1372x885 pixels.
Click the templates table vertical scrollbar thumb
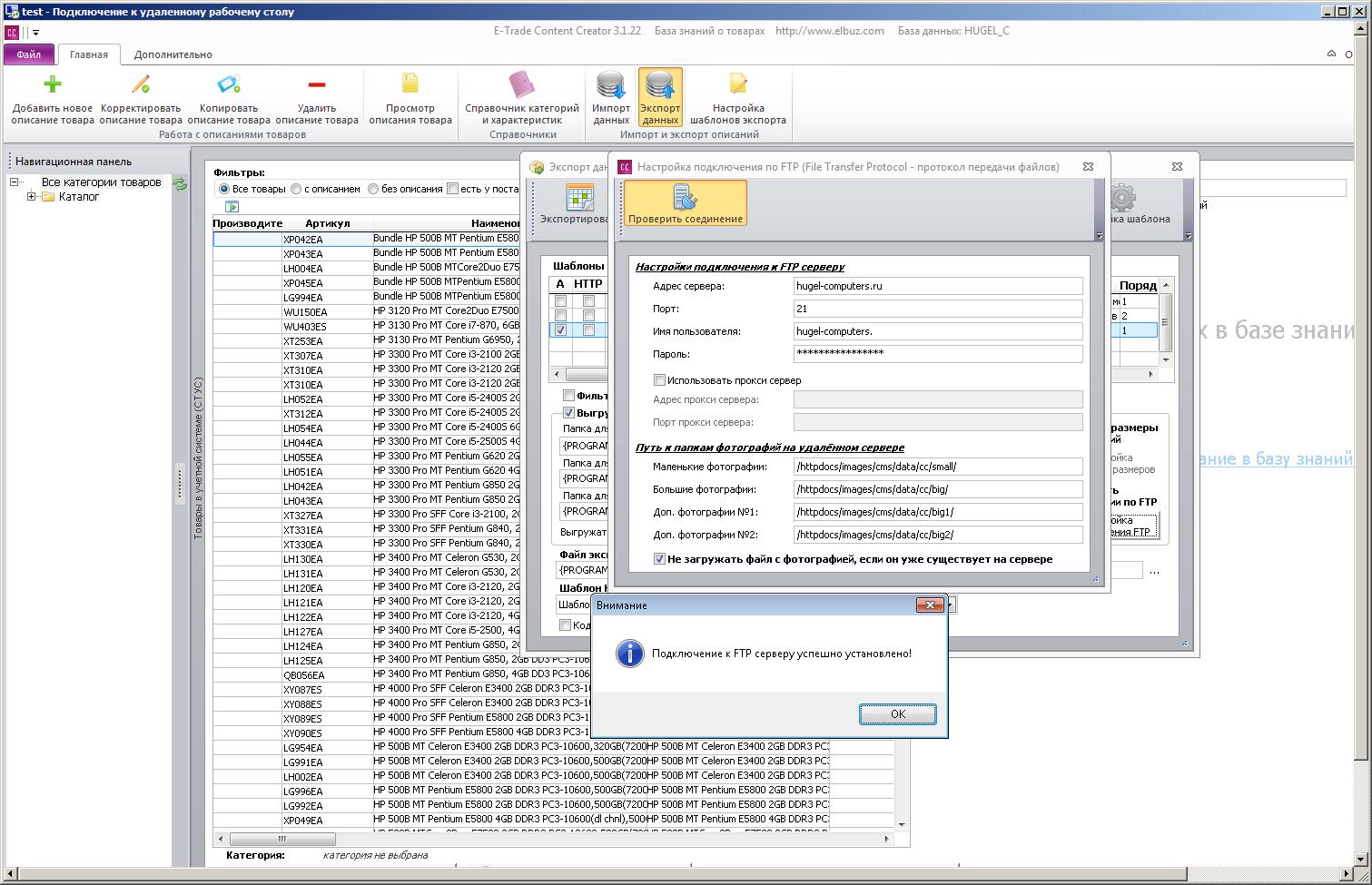click(x=1166, y=322)
